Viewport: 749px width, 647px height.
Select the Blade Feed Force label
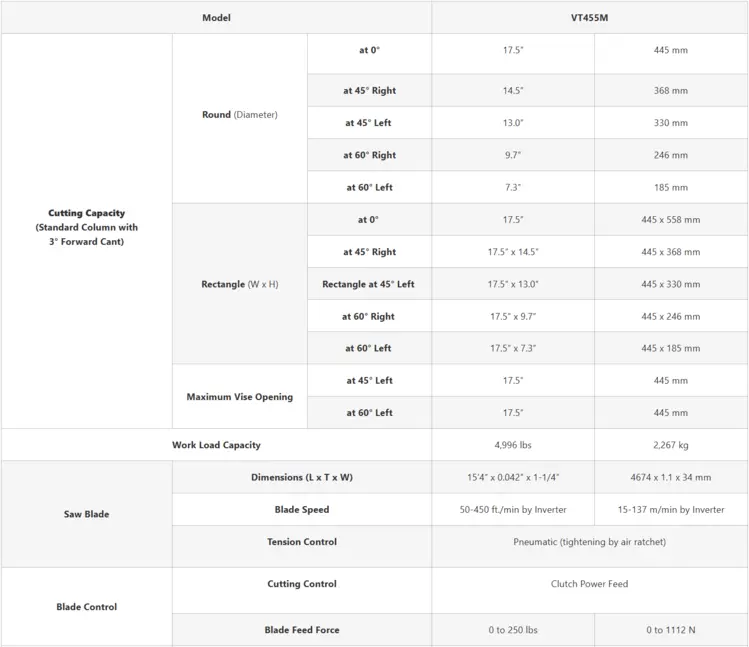(302, 630)
